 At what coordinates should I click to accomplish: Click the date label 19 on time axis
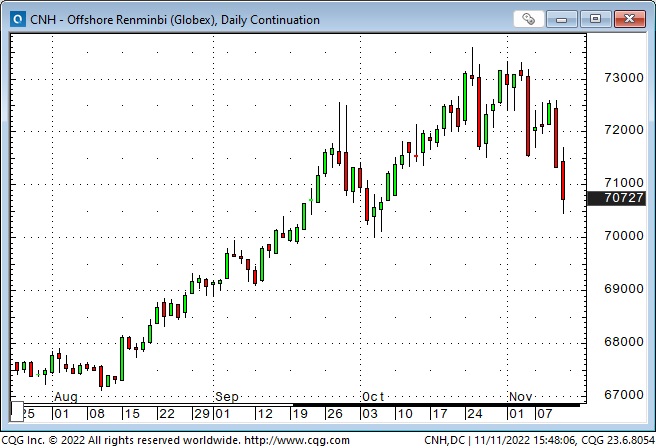pyautogui.click(x=300, y=414)
